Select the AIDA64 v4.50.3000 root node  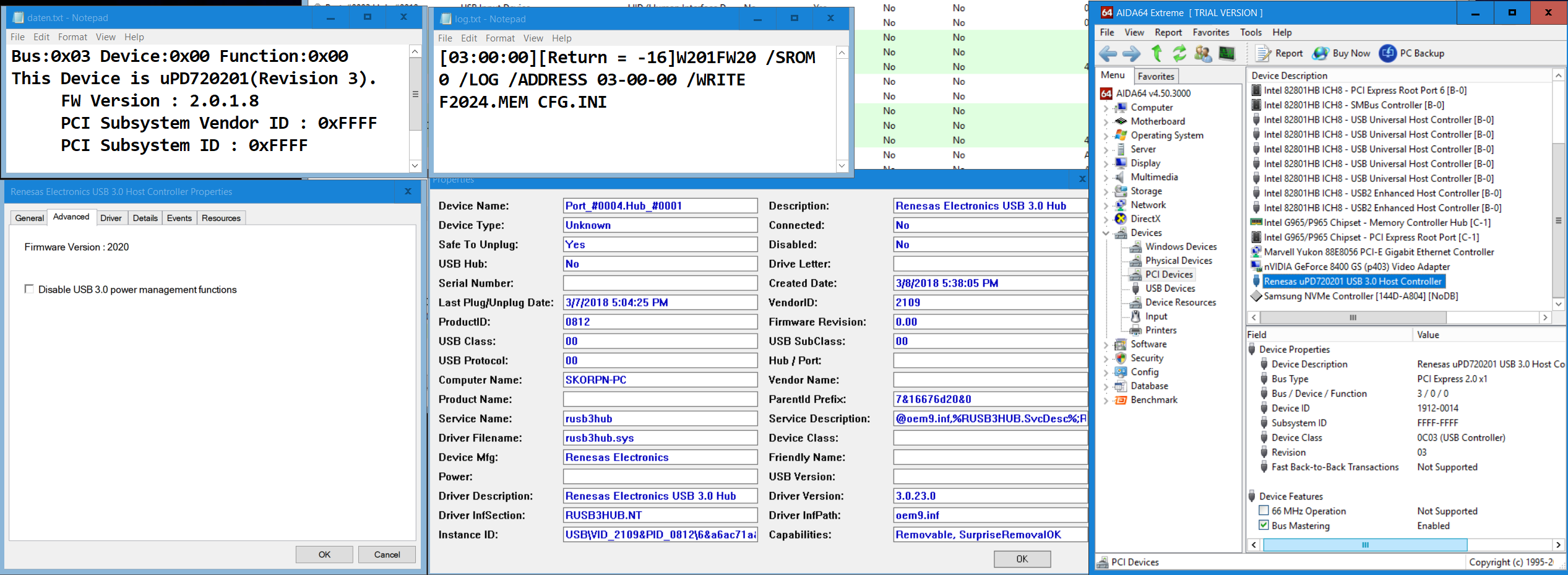tap(1145, 93)
